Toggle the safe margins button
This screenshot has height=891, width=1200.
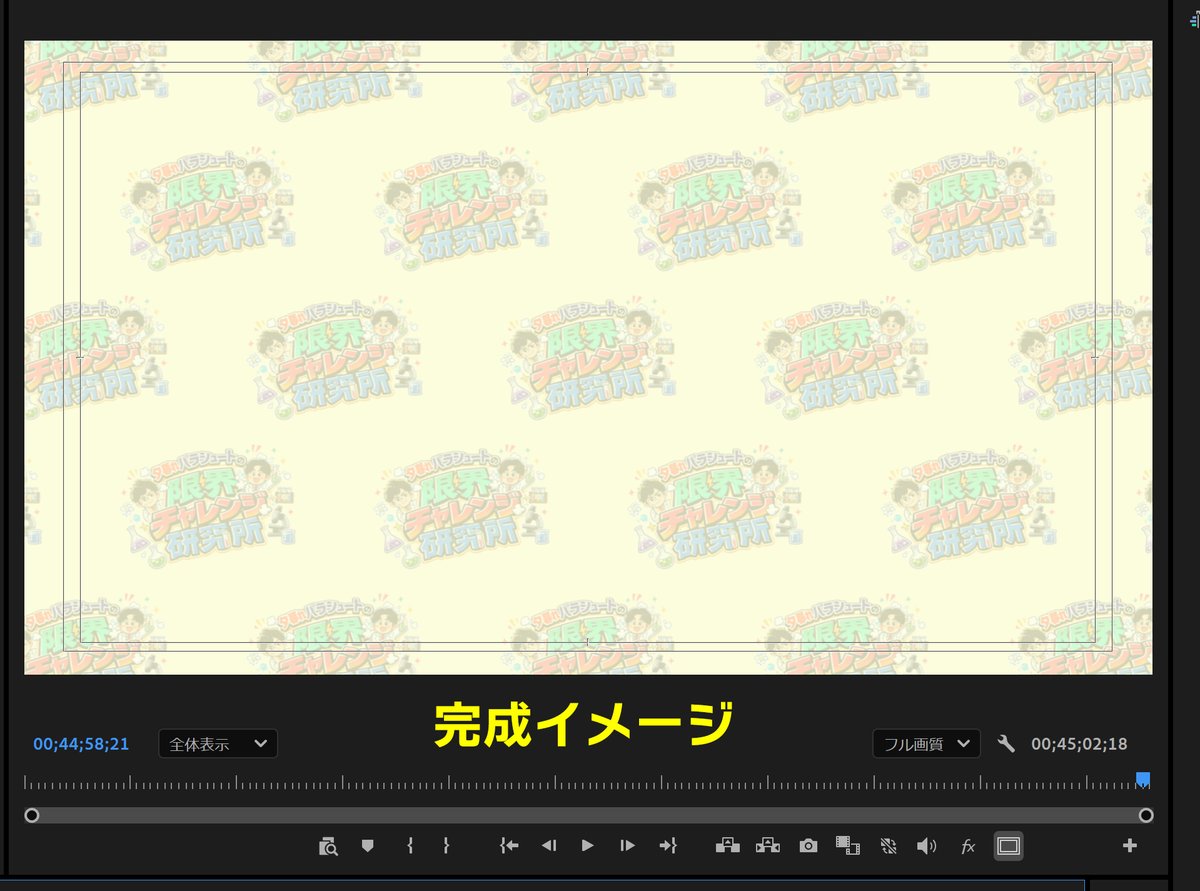click(x=1008, y=846)
